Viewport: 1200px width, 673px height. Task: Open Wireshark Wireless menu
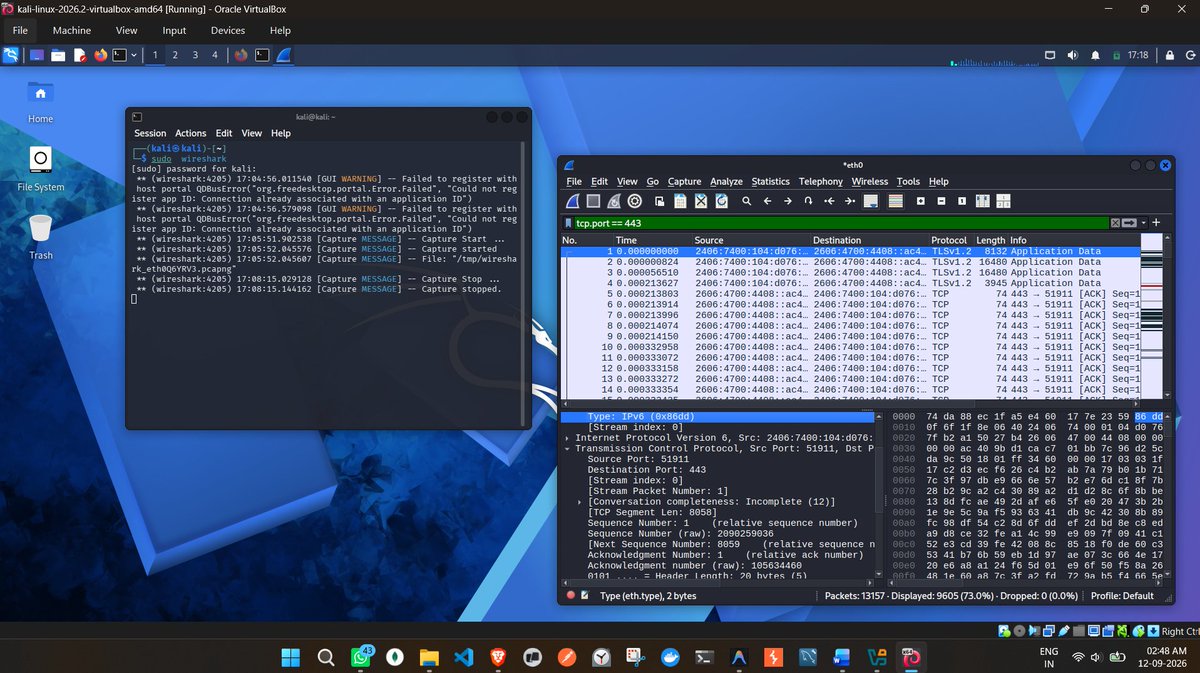(870, 182)
